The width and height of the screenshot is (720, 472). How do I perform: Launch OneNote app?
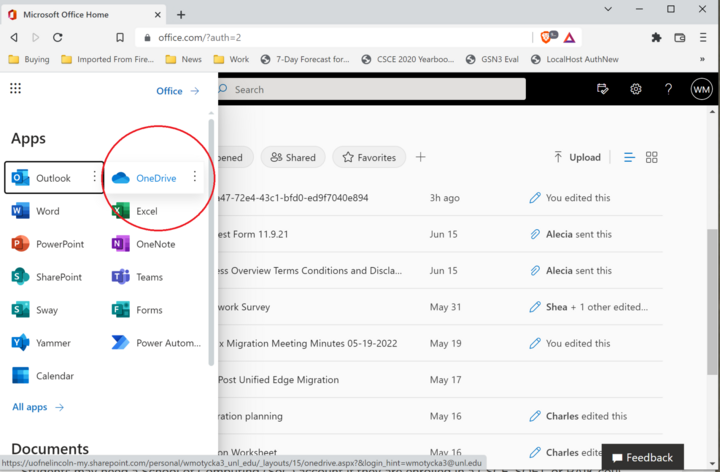pyautogui.click(x=155, y=244)
